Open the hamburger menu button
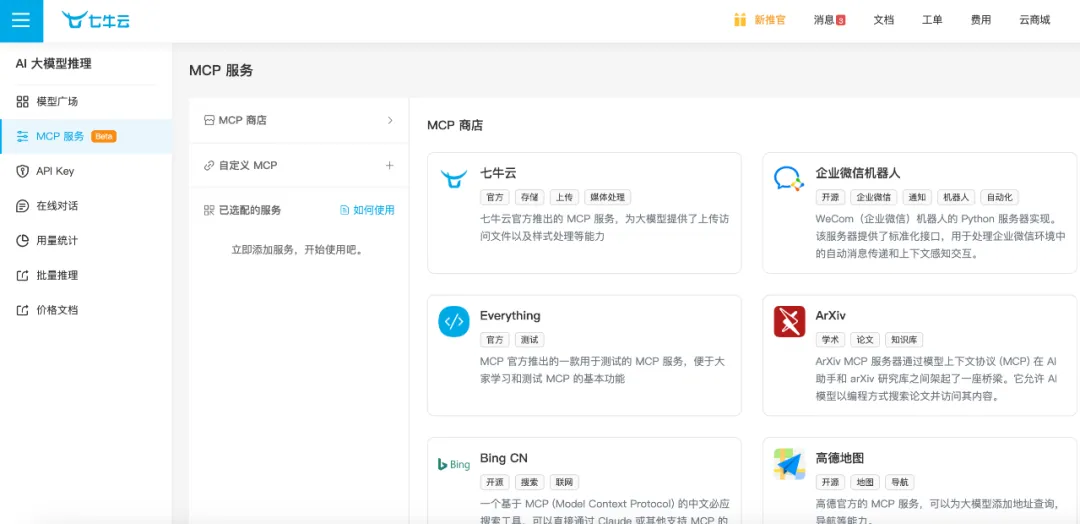The height and width of the screenshot is (524, 1080). click(x=21, y=21)
